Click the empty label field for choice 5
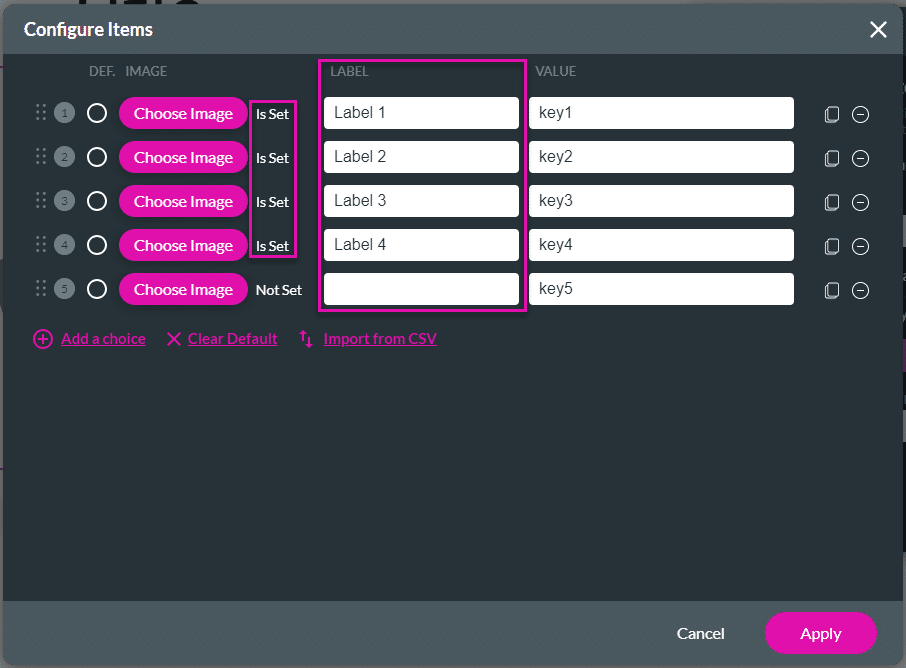Screen dimensions: 906x668 pyautogui.click(x=420, y=289)
